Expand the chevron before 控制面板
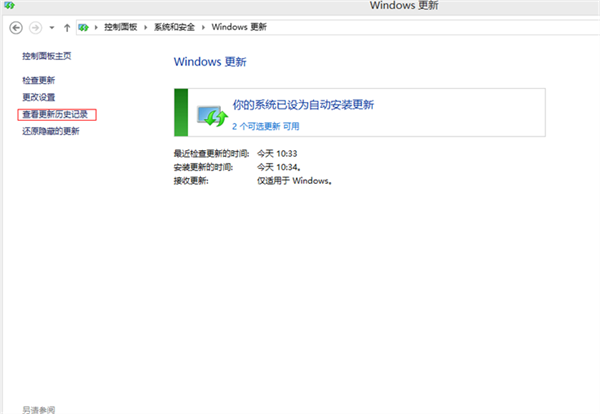This screenshot has height=414, width=600. click(96, 28)
